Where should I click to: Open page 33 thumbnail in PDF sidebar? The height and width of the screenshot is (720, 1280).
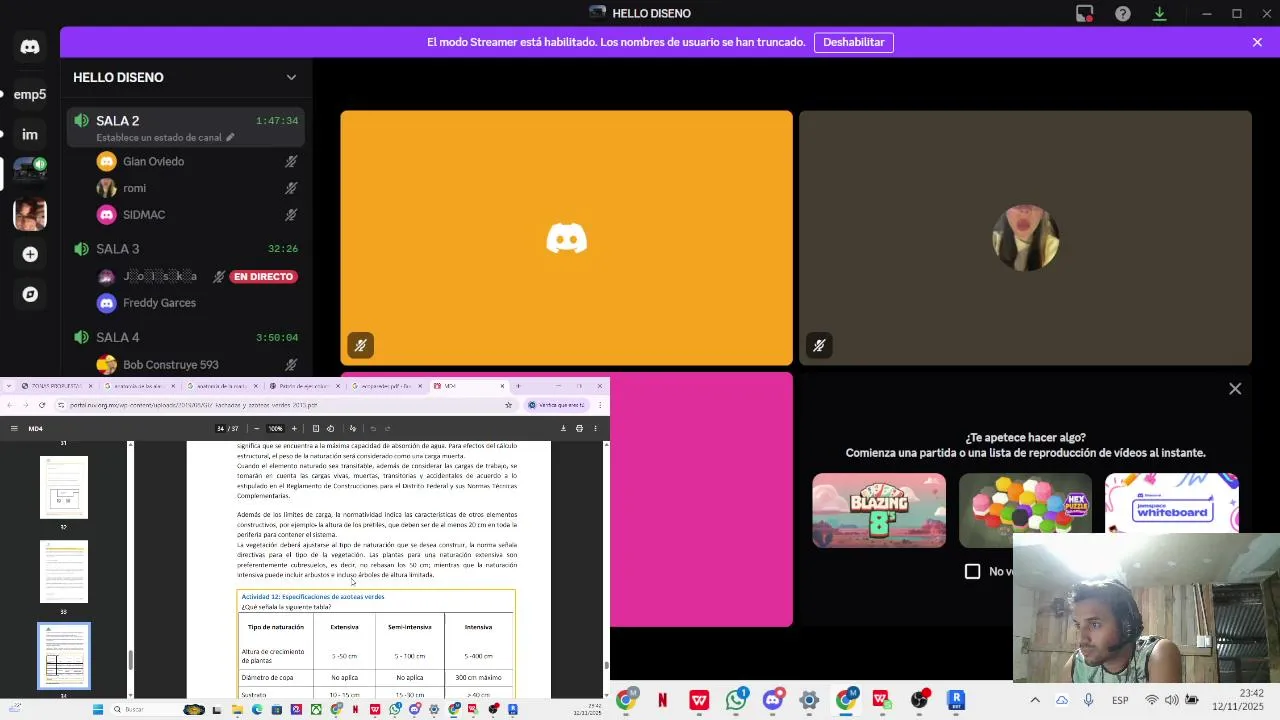(64, 571)
